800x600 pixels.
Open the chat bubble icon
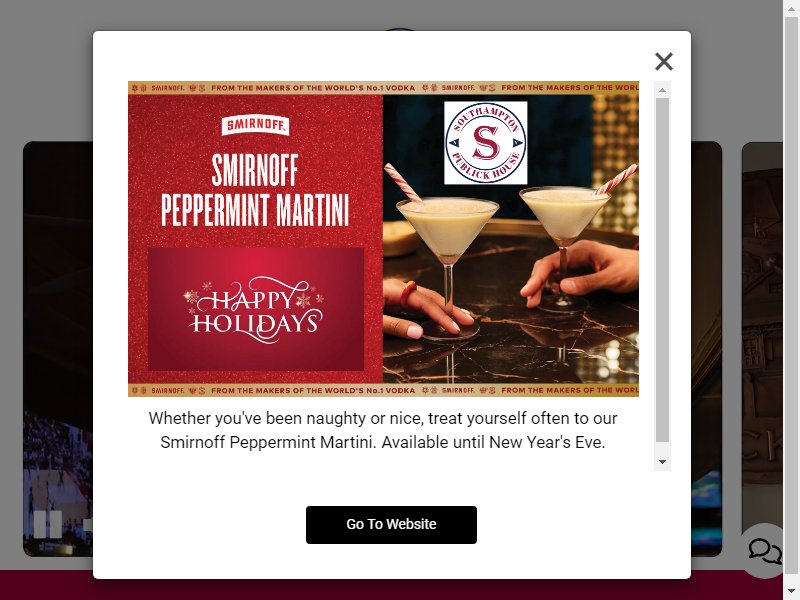[765, 551]
